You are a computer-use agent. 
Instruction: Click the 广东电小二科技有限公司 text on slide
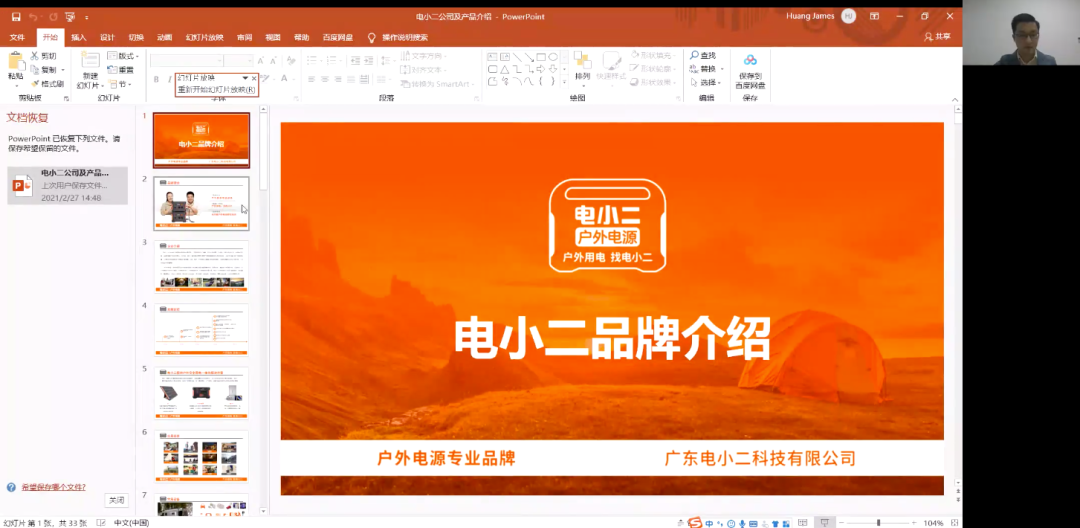coord(760,458)
